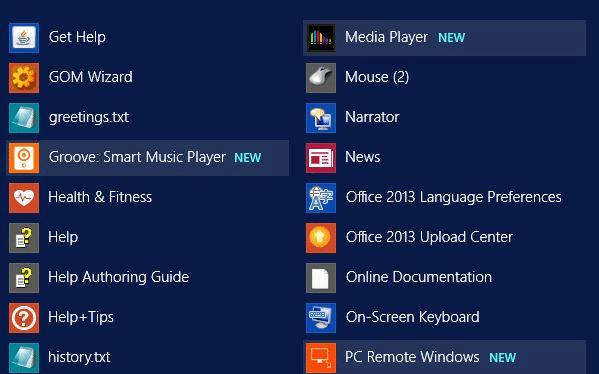Click the Help document question-mark icon

click(x=24, y=238)
